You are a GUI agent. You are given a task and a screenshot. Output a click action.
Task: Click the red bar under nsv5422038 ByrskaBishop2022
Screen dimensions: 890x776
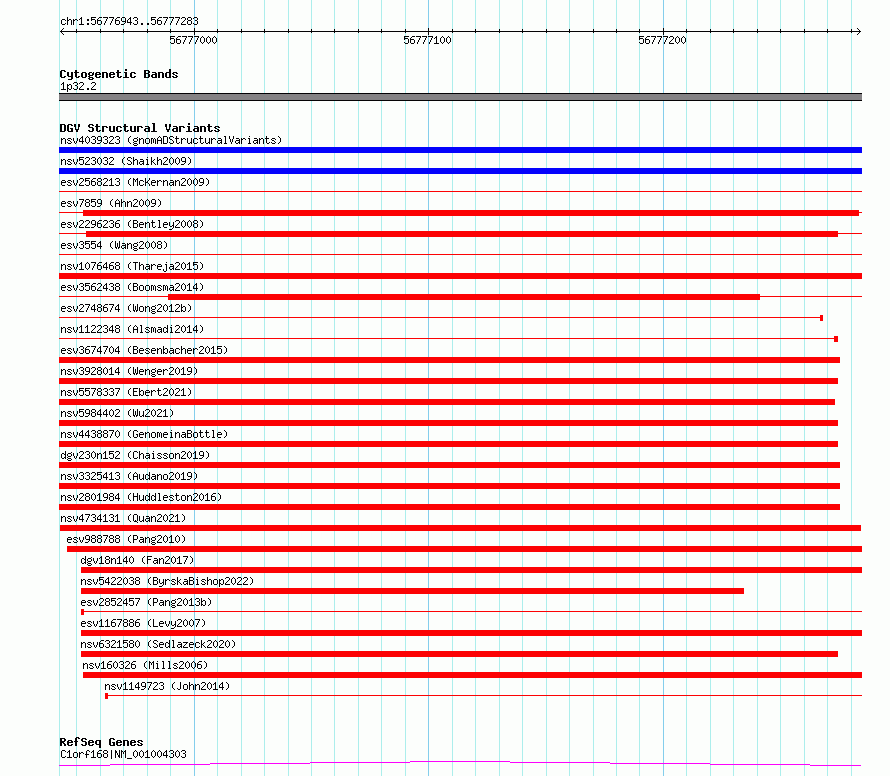(412, 591)
